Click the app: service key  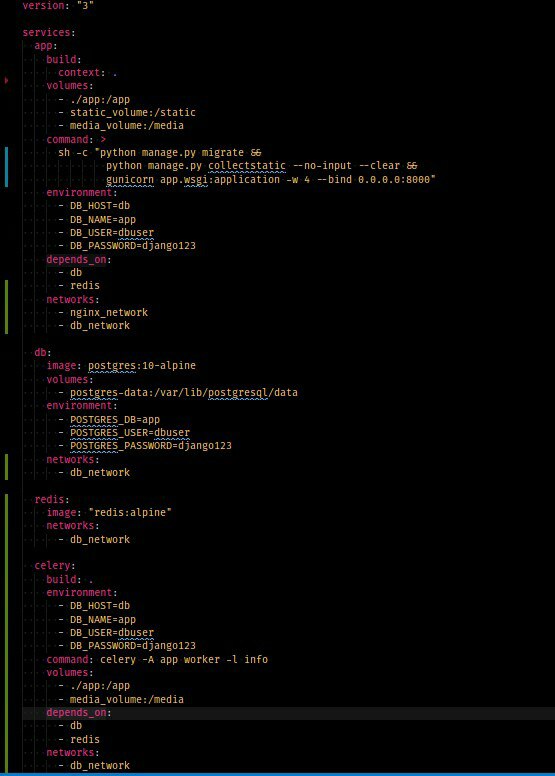pyautogui.click(x=46, y=46)
